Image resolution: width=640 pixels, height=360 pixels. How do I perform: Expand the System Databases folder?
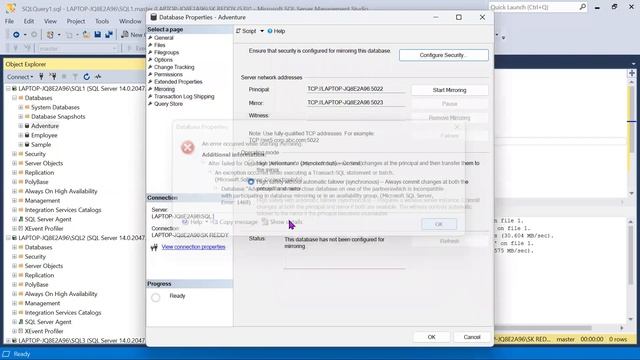point(20,107)
